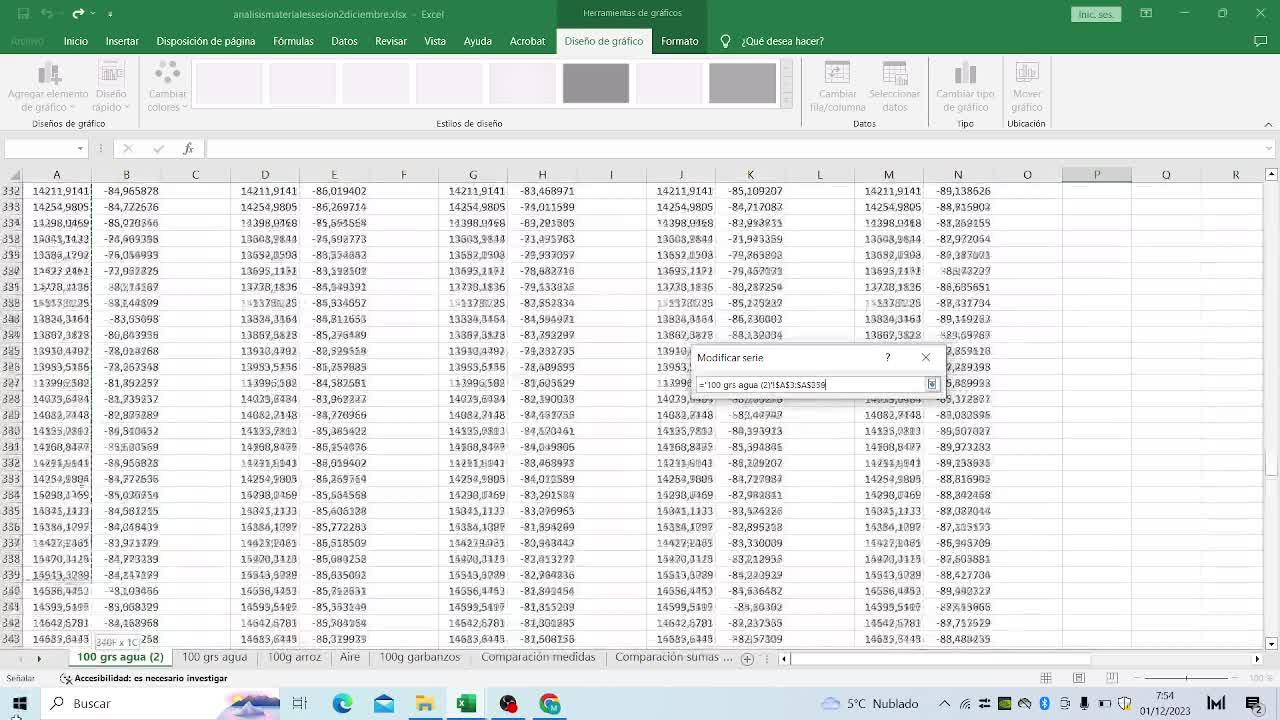Click inside the formula bar field
The height and width of the screenshot is (720, 1280).
pyautogui.click(x=735, y=149)
